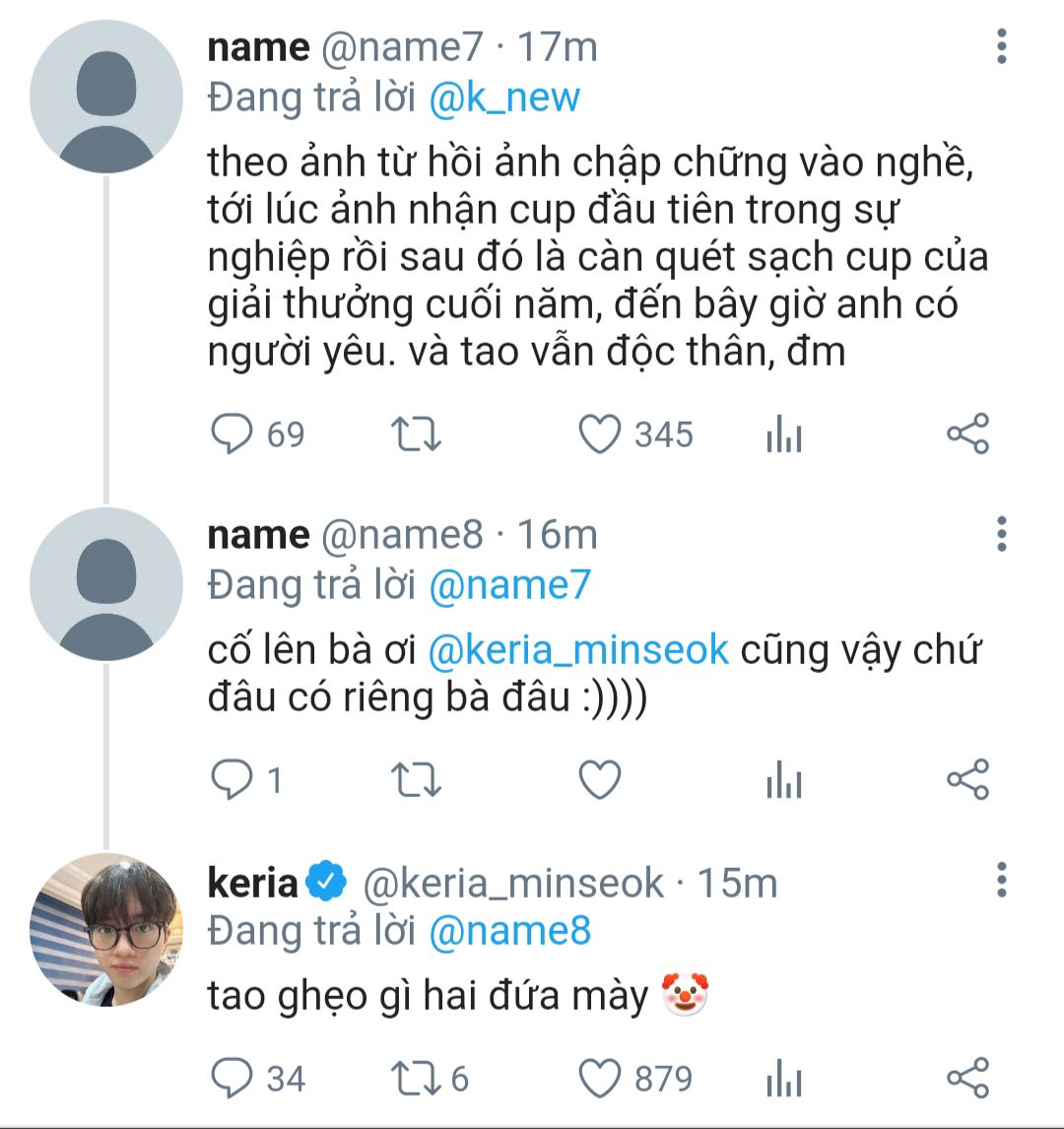View analytics for keria's tweet
The width and height of the screenshot is (1064, 1129).
point(784,1079)
